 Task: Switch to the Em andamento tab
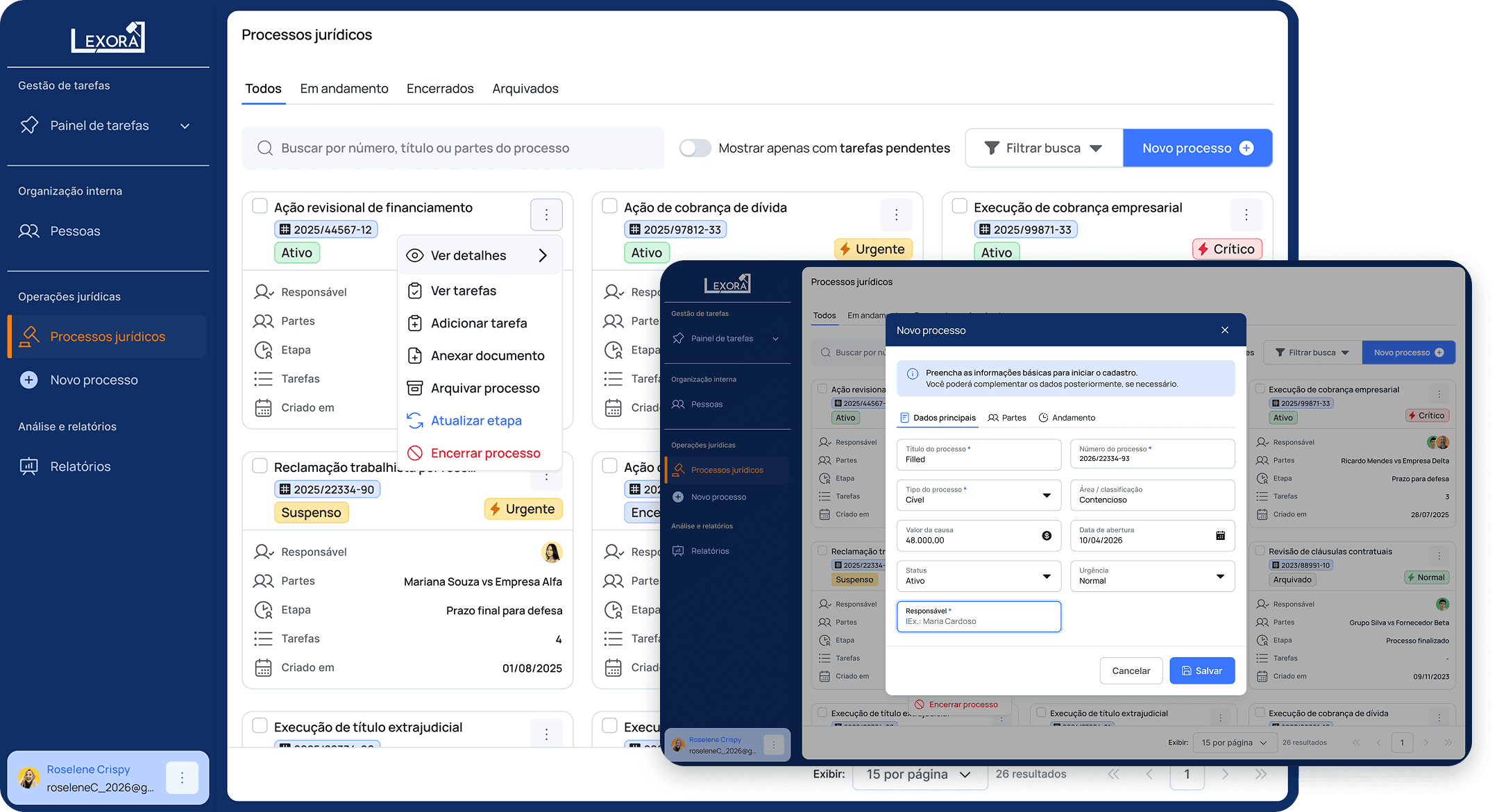coord(344,89)
